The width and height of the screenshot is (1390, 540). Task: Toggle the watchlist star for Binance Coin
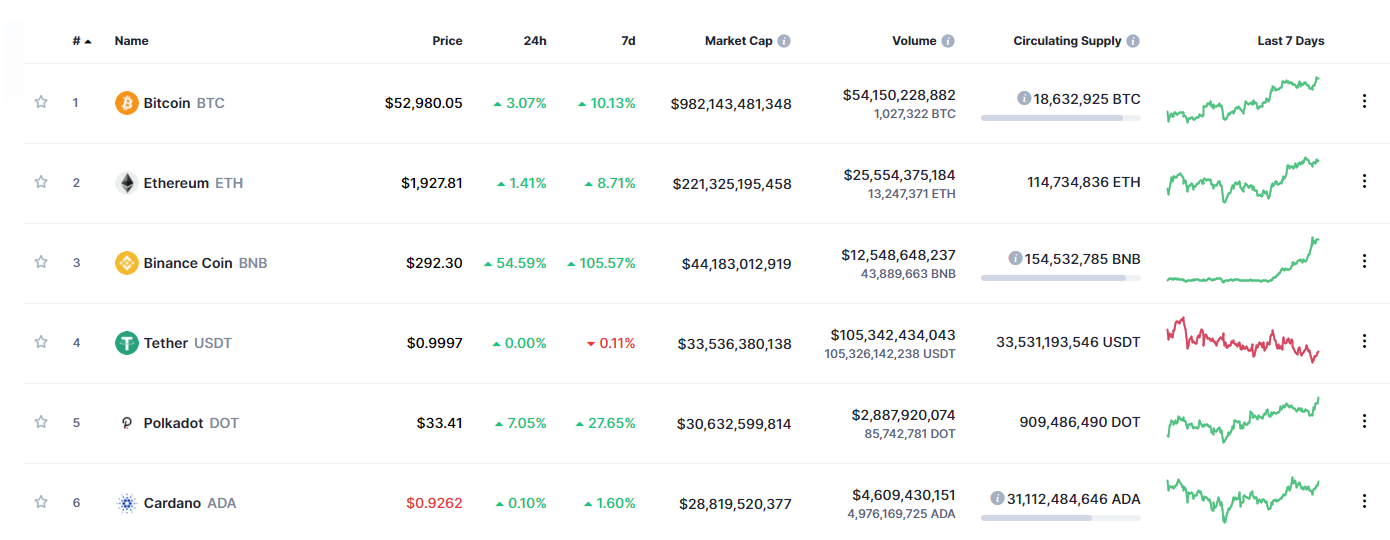pos(41,262)
